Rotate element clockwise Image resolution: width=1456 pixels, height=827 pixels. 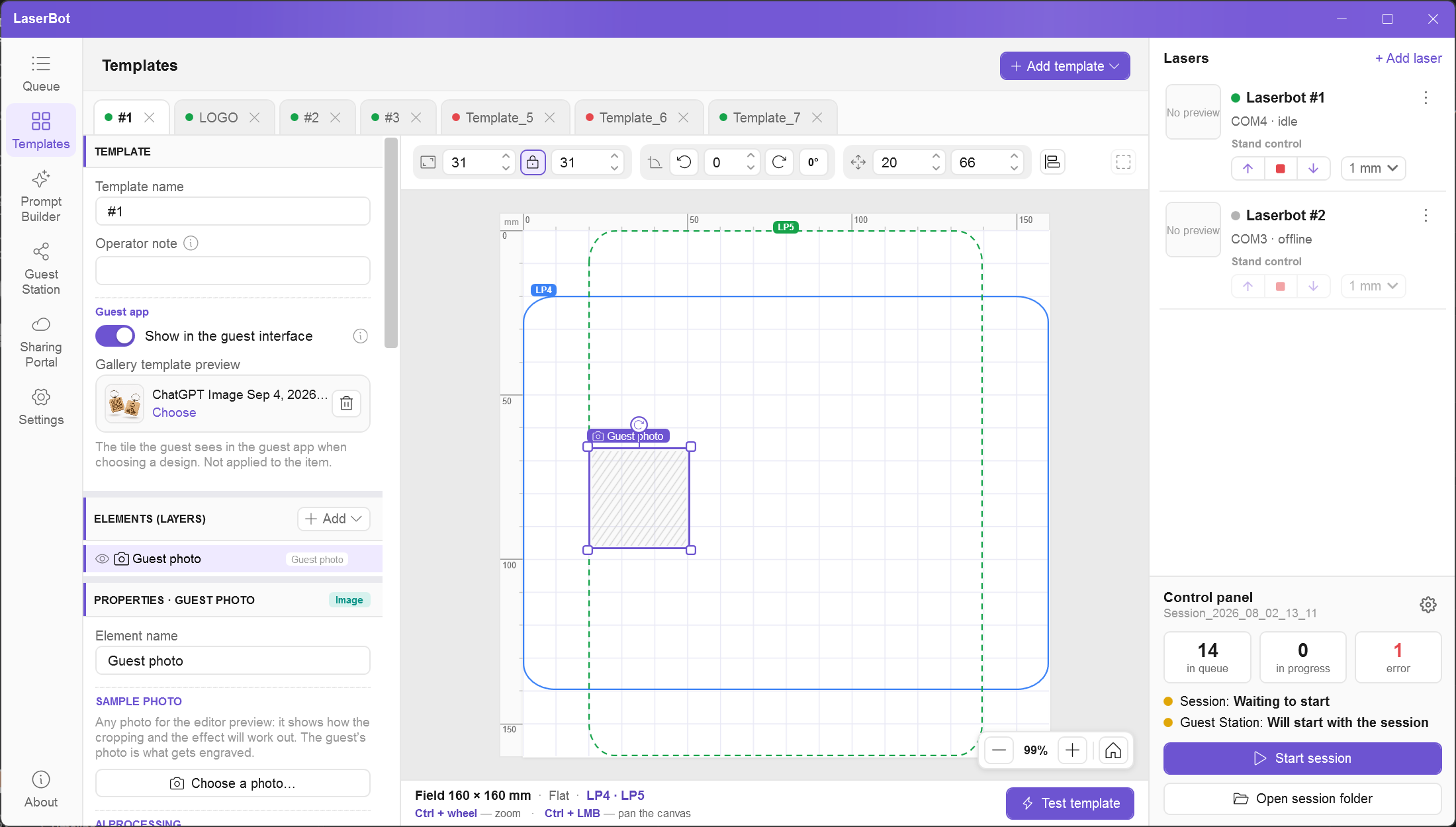click(779, 162)
